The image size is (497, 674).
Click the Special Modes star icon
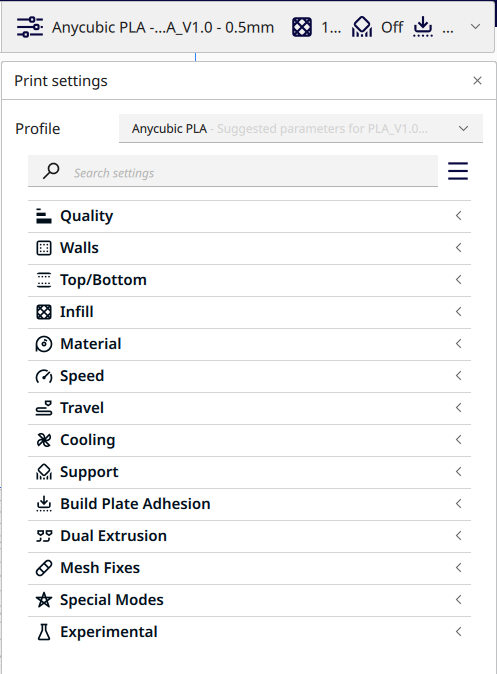[43, 600]
